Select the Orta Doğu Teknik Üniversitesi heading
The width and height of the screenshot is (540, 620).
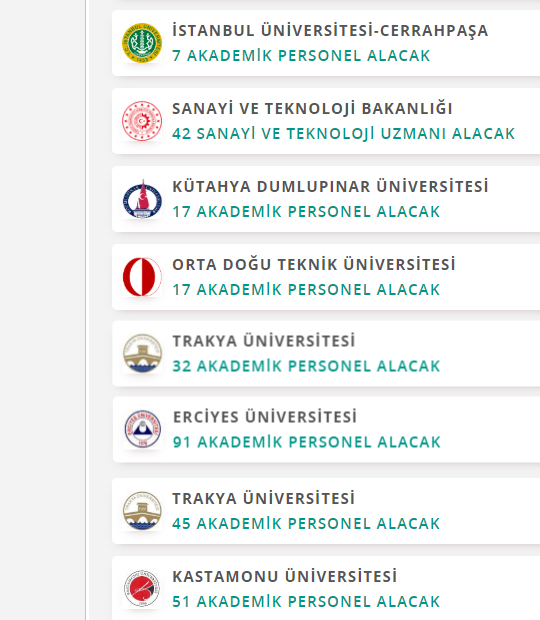point(314,264)
